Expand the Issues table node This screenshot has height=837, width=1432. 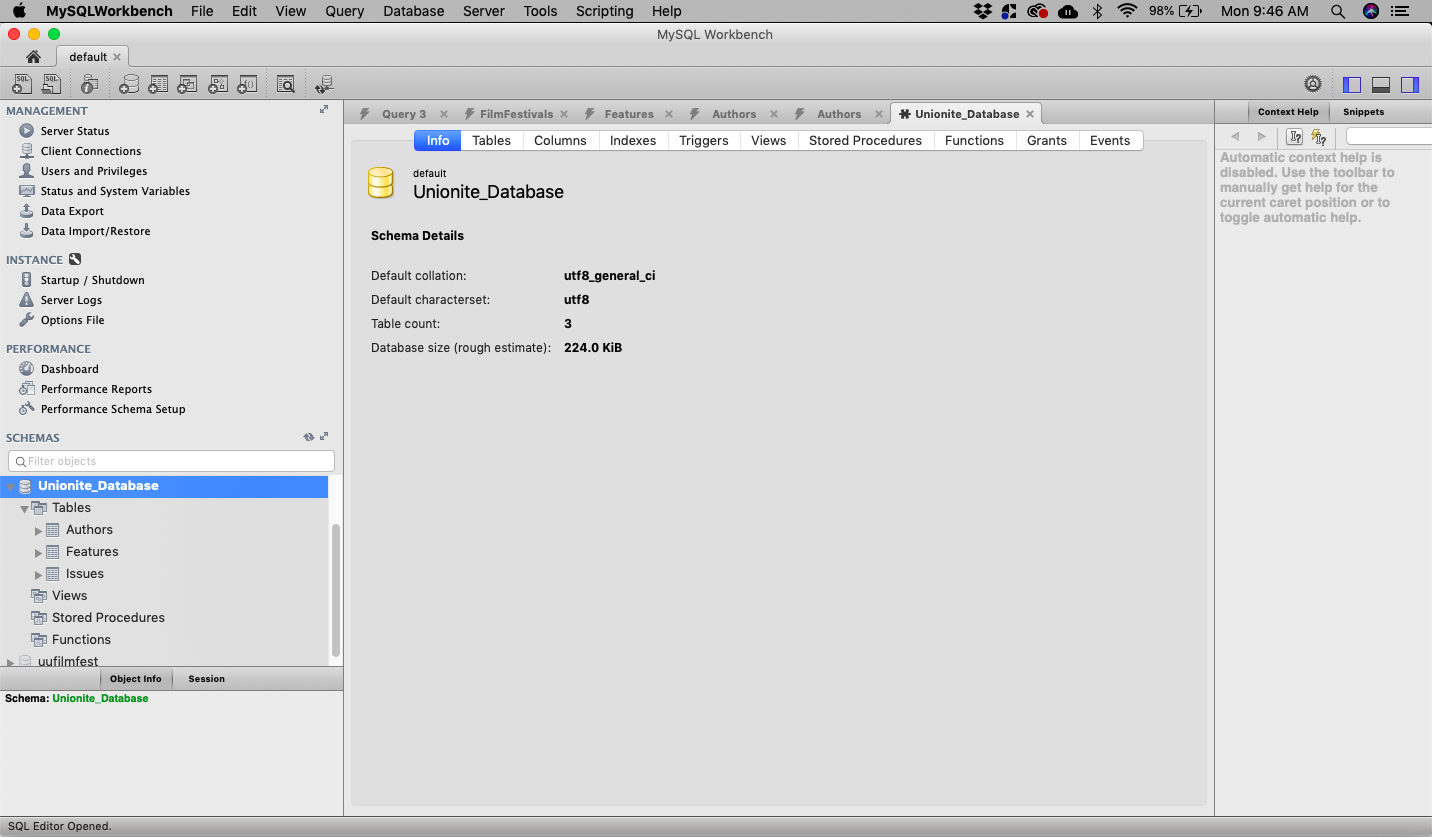(39, 574)
